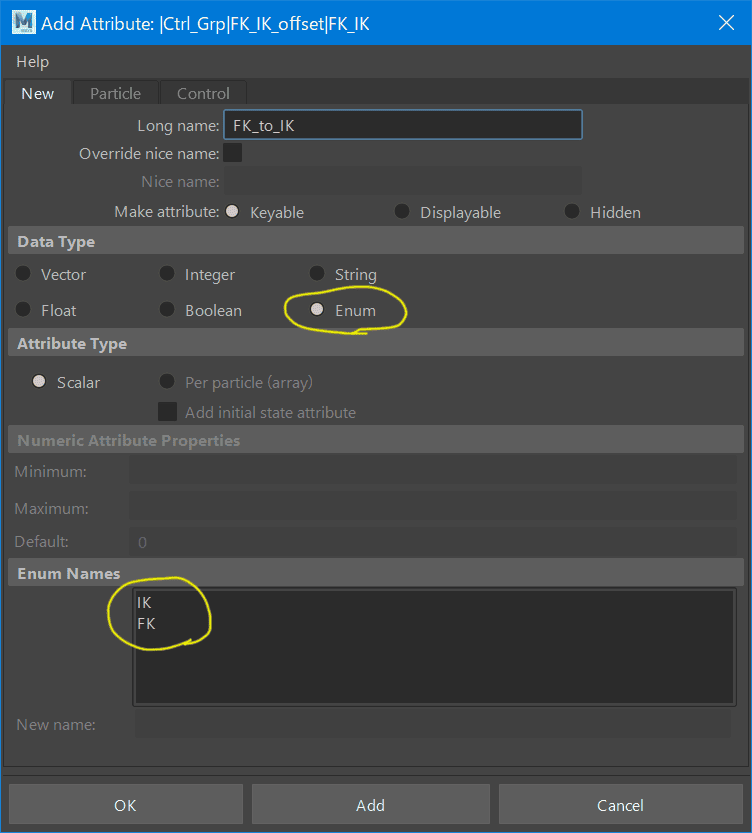Collapse the Attribute Type section header
This screenshot has width=752, height=833.
[x=376, y=343]
